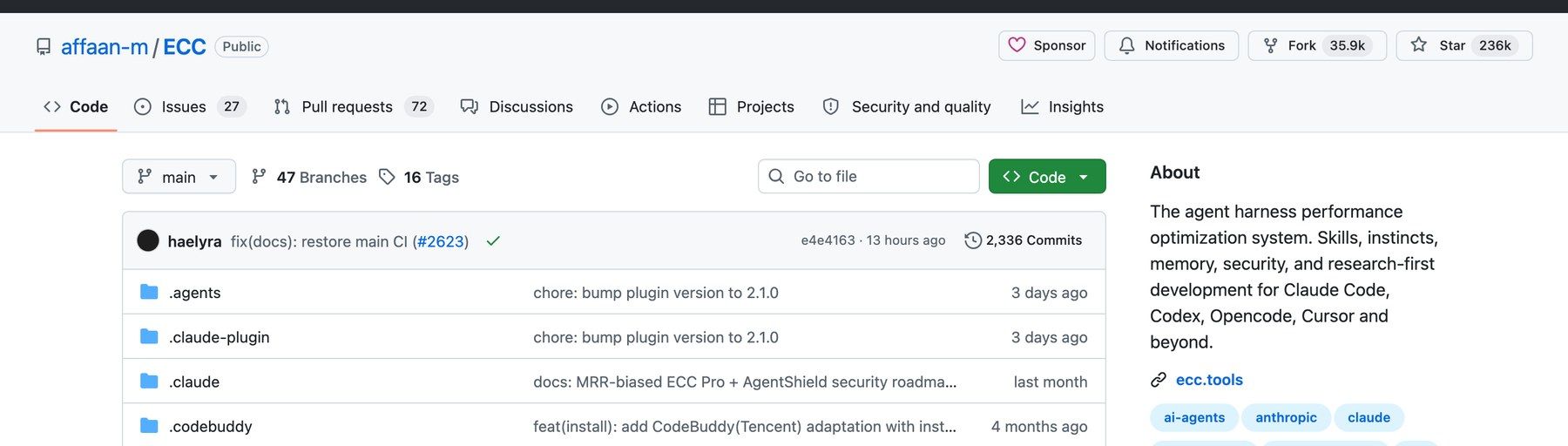Open the affaan-m owner profile link
The image size is (1568, 446).
(x=105, y=47)
